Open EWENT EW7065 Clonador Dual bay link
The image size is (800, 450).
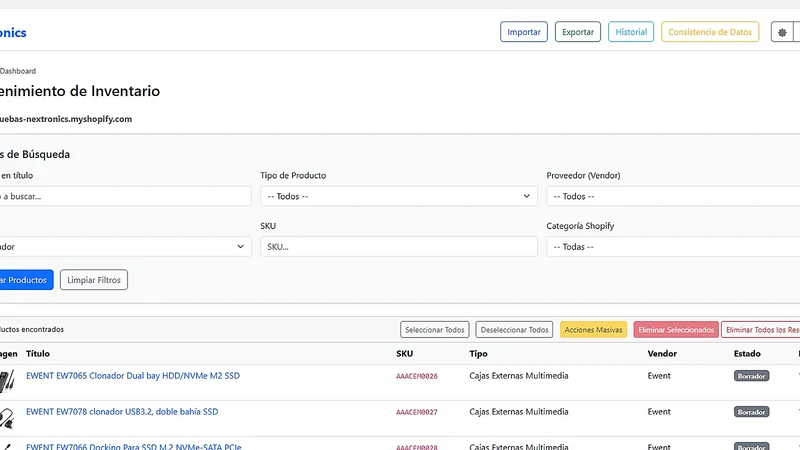[x=133, y=376]
